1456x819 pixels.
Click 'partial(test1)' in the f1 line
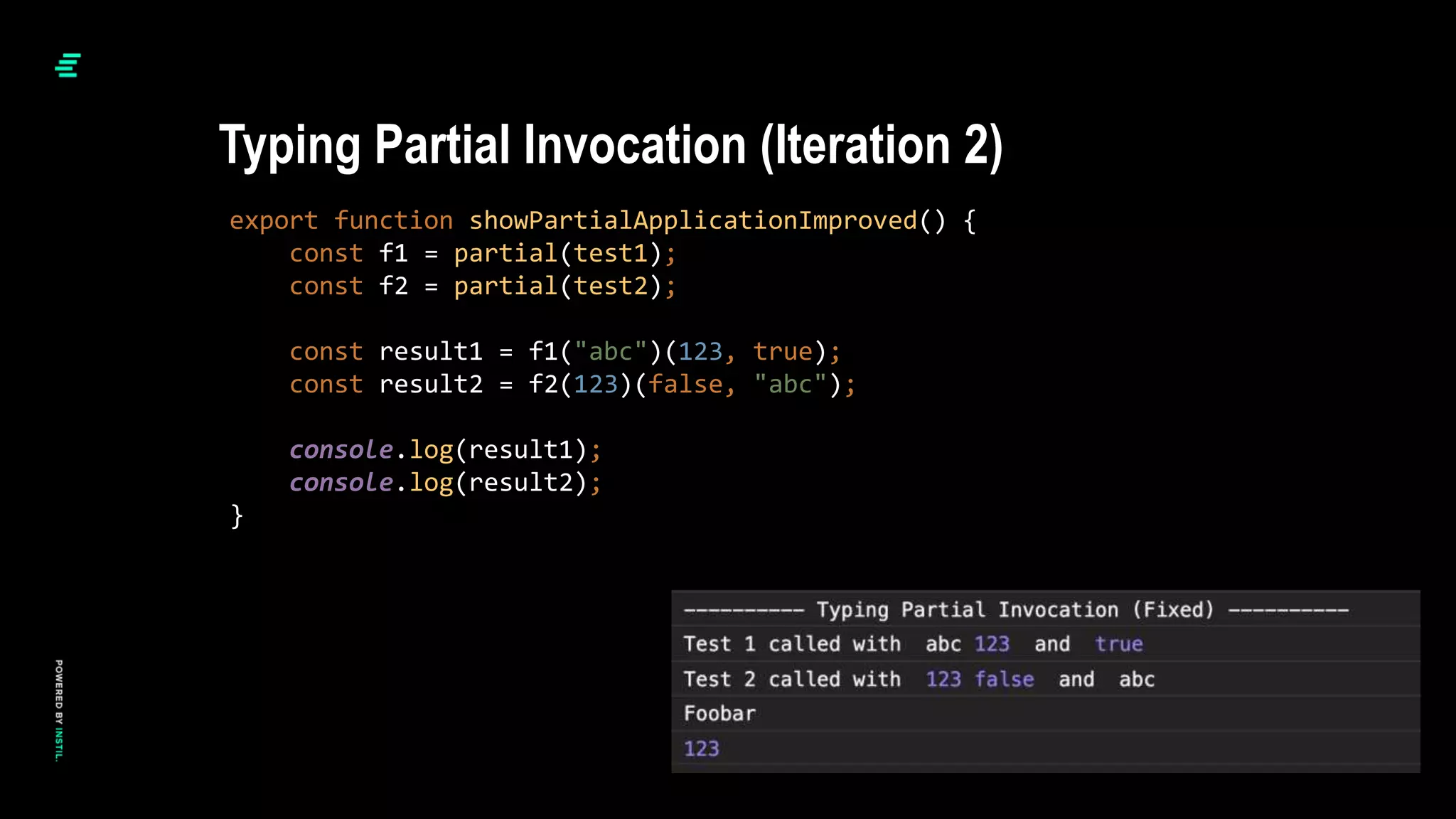(x=558, y=253)
